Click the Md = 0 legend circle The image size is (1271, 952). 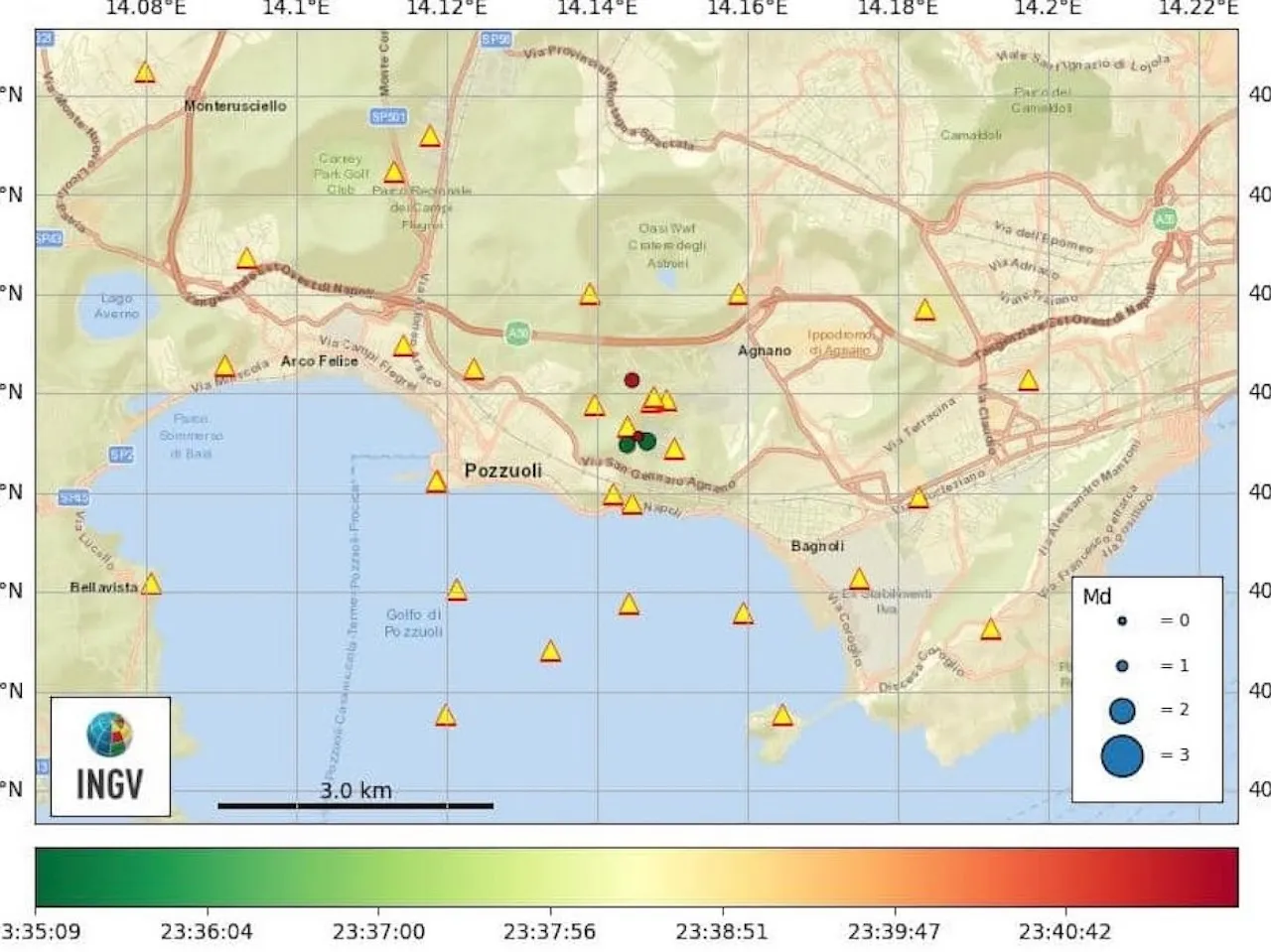(1122, 620)
